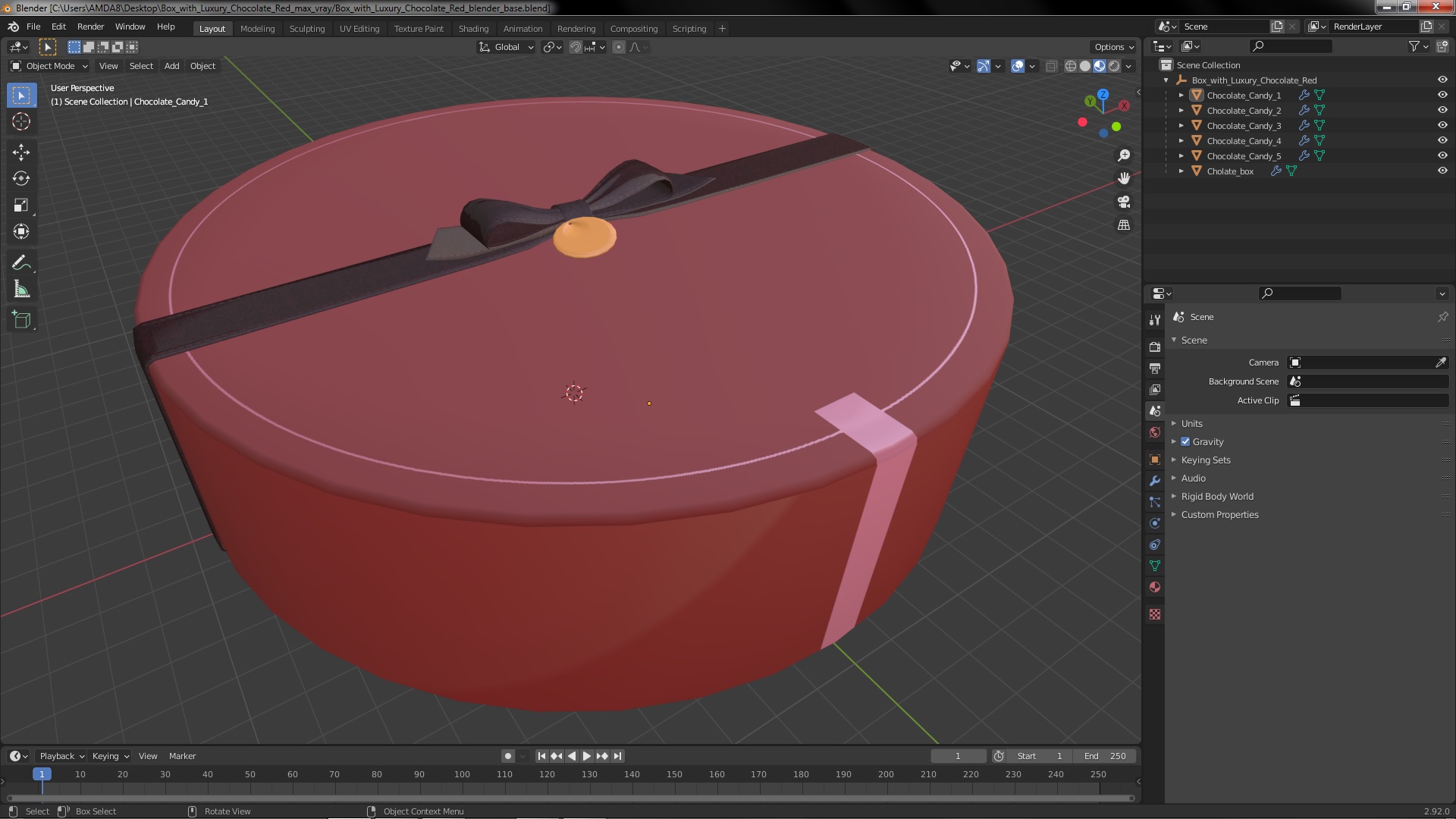Expand Chocolate_Candy_2 tree item
This screenshot has width=1456, height=819.
point(1181,110)
